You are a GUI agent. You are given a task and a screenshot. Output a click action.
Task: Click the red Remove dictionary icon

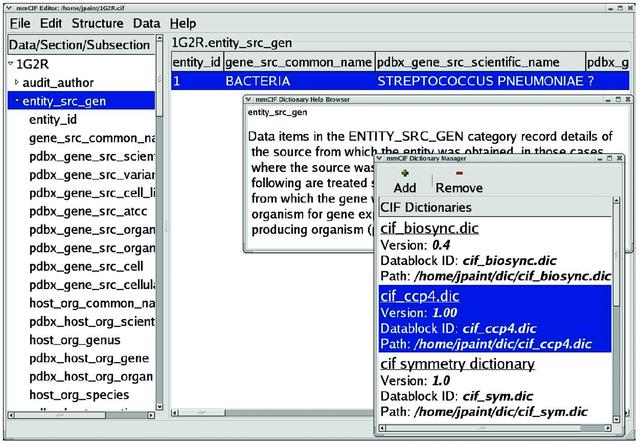point(459,173)
